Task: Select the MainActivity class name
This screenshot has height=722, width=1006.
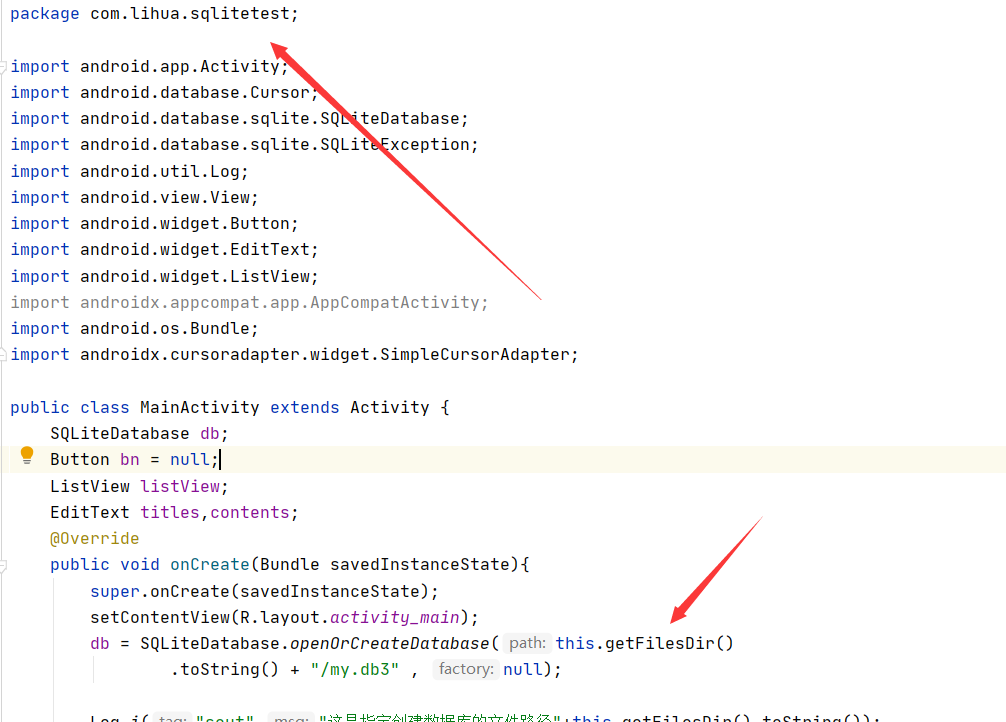Action: coord(199,407)
